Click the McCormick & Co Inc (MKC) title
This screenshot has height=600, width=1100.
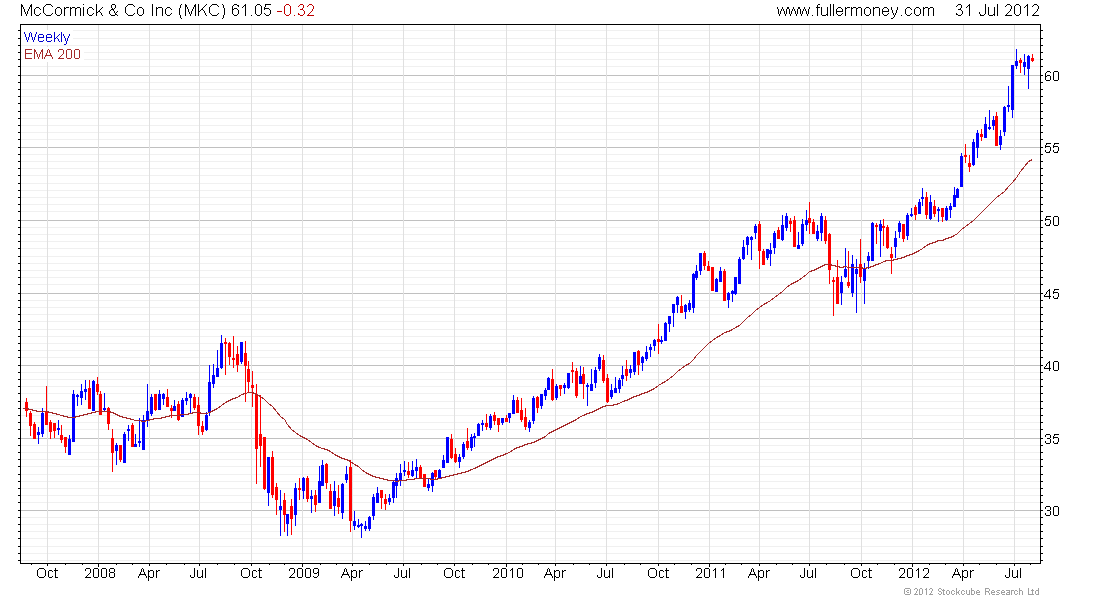click(x=123, y=11)
